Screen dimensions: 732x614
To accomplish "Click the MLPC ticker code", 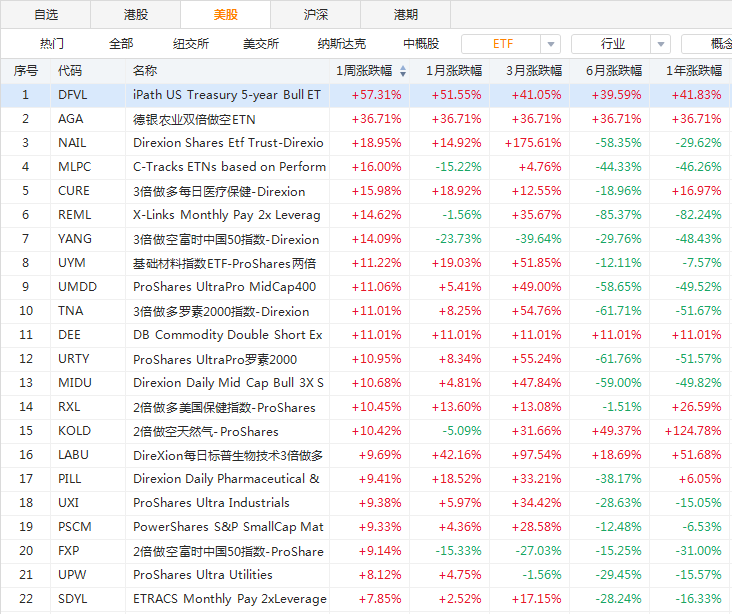I will click(x=74, y=167).
